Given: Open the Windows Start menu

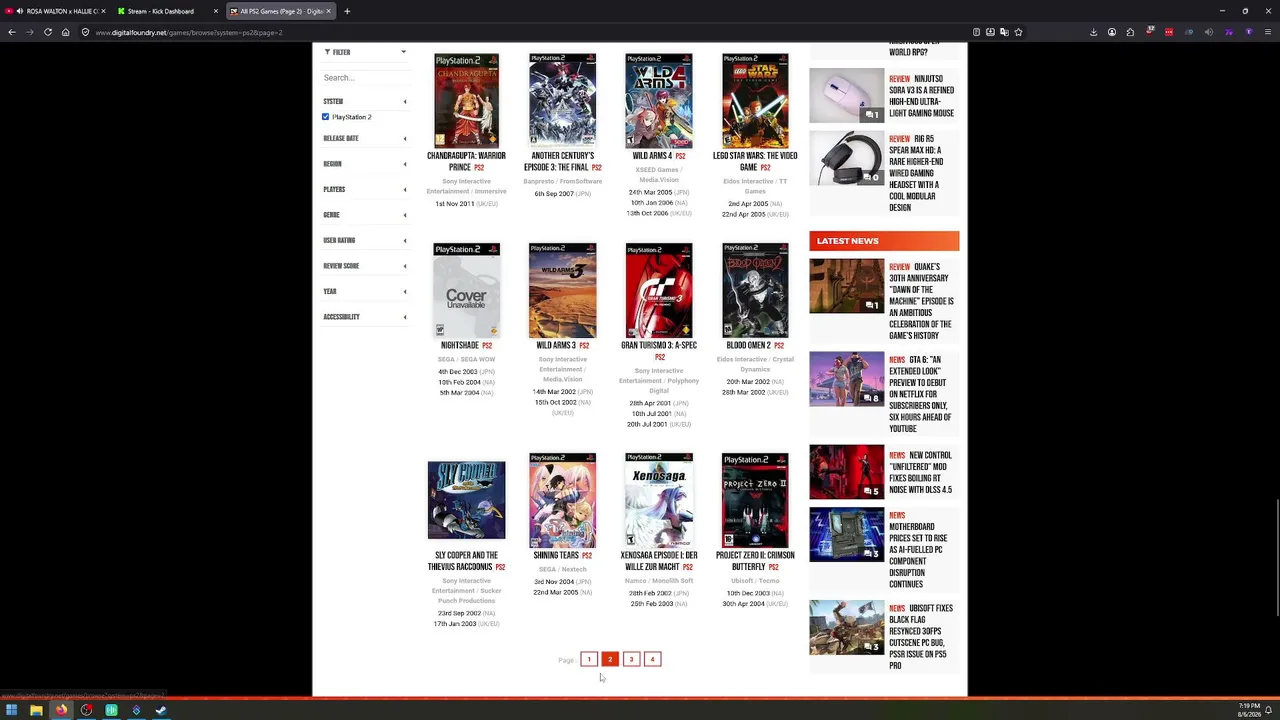Looking at the screenshot, I should click(11, 711).
